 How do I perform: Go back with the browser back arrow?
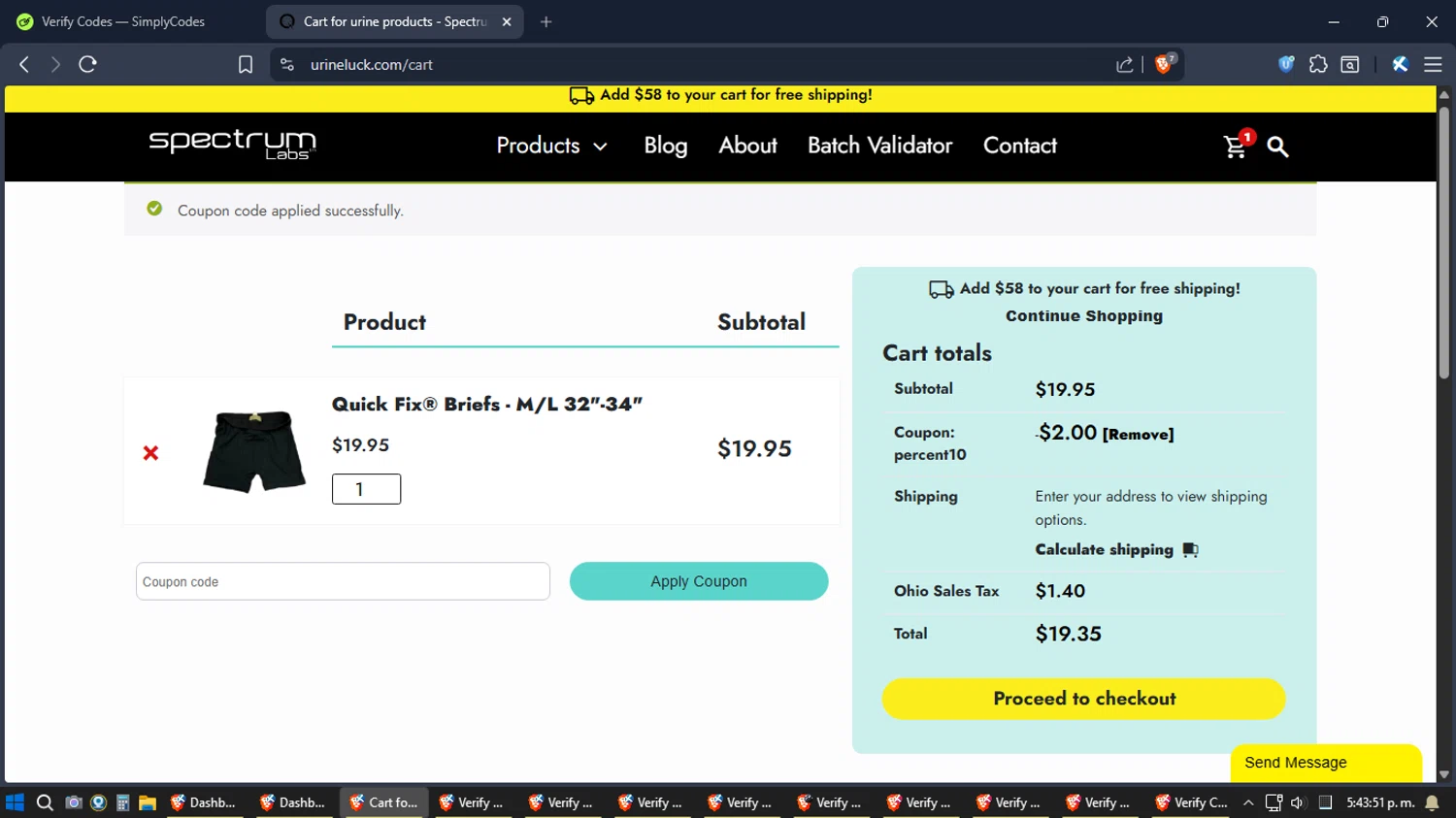(x=24, y=64)
